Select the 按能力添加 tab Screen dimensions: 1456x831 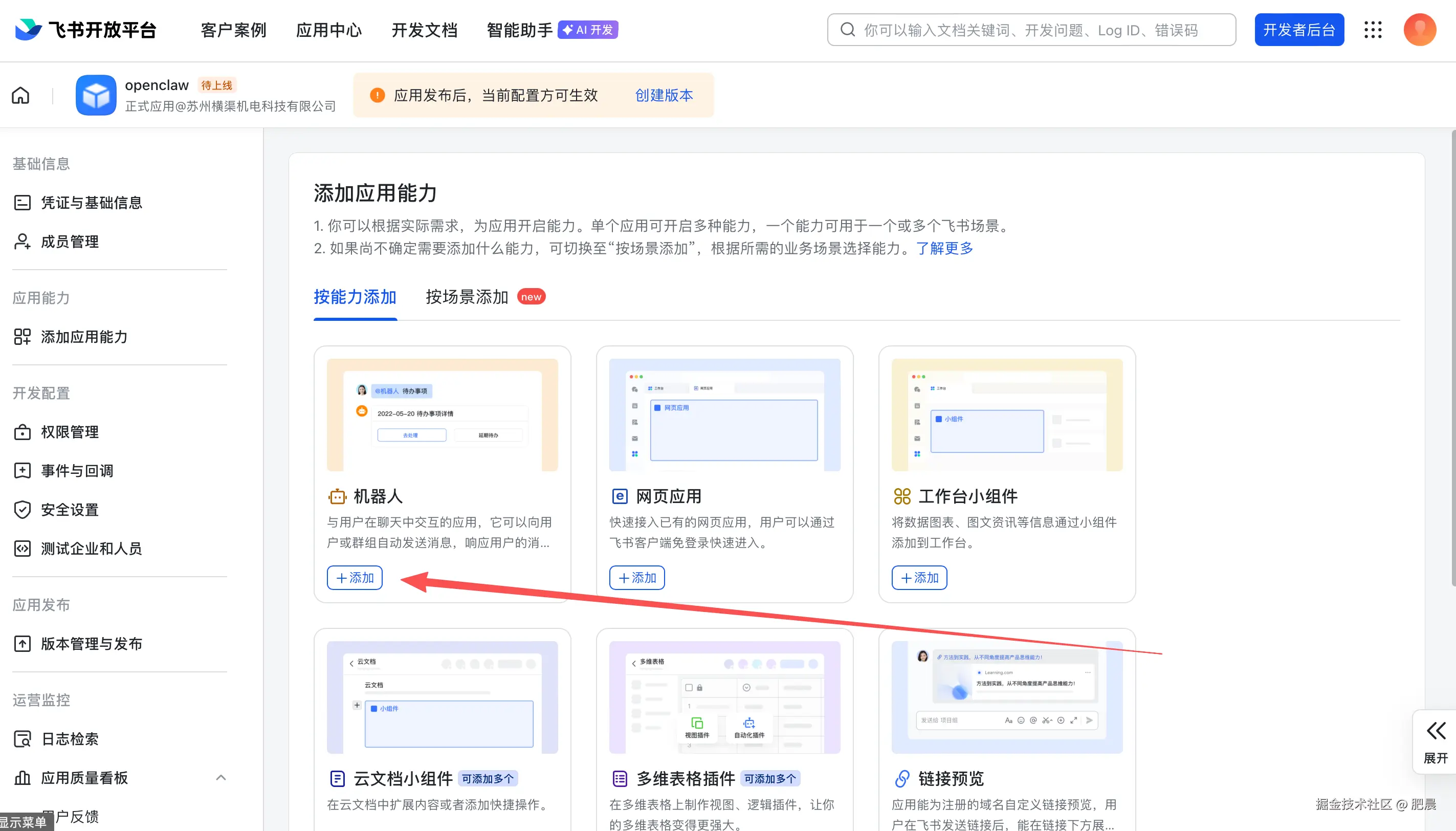point(355,297)
